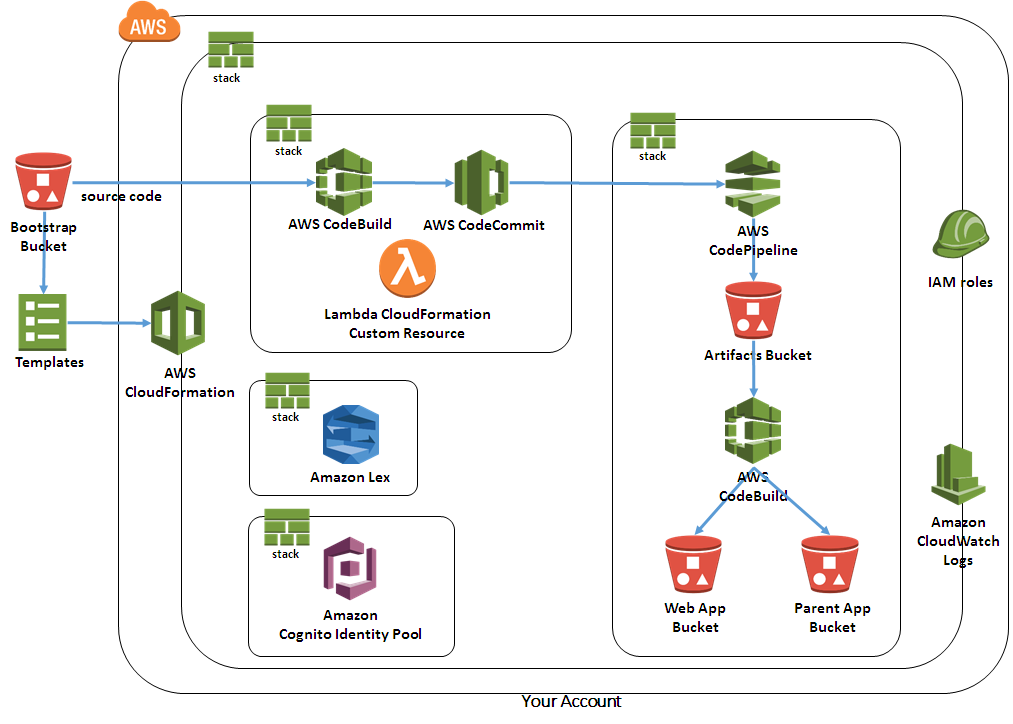The width and height of the screenshot is (1013, 724).
Task: Select the CodeBuild icon below Artifacts Bucket
Action: (x=753, y=431)
